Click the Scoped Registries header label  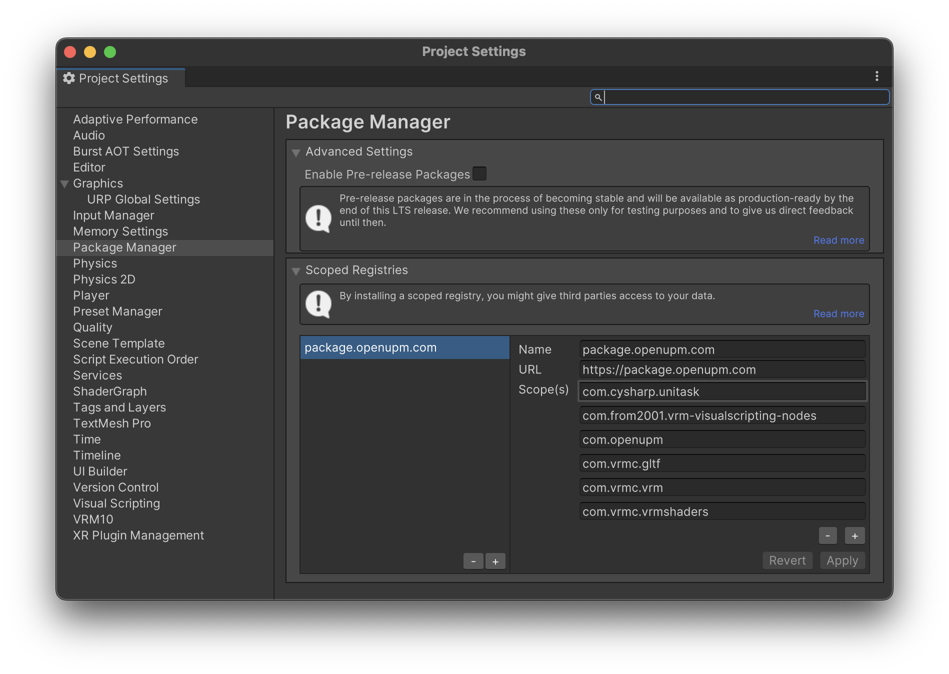click(356, 270)
